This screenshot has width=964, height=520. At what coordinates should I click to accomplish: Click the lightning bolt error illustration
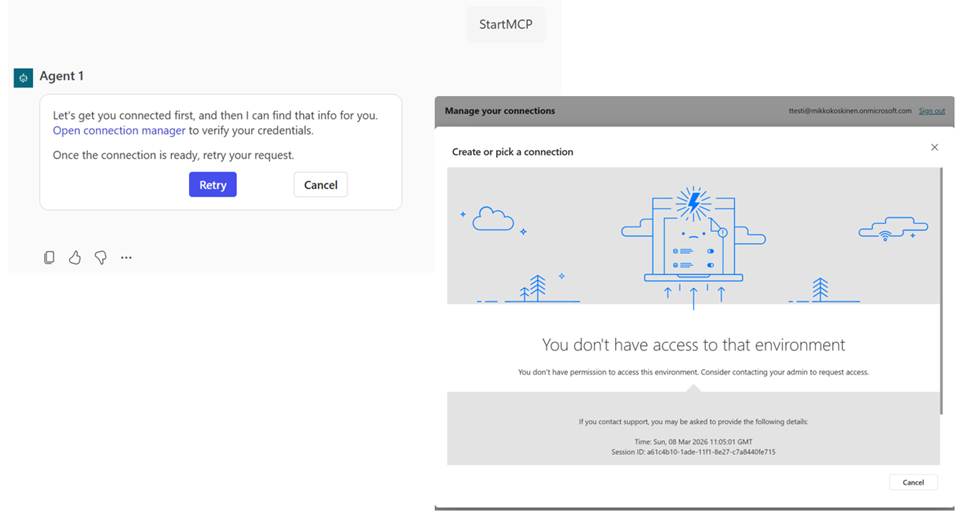[691, 203]
